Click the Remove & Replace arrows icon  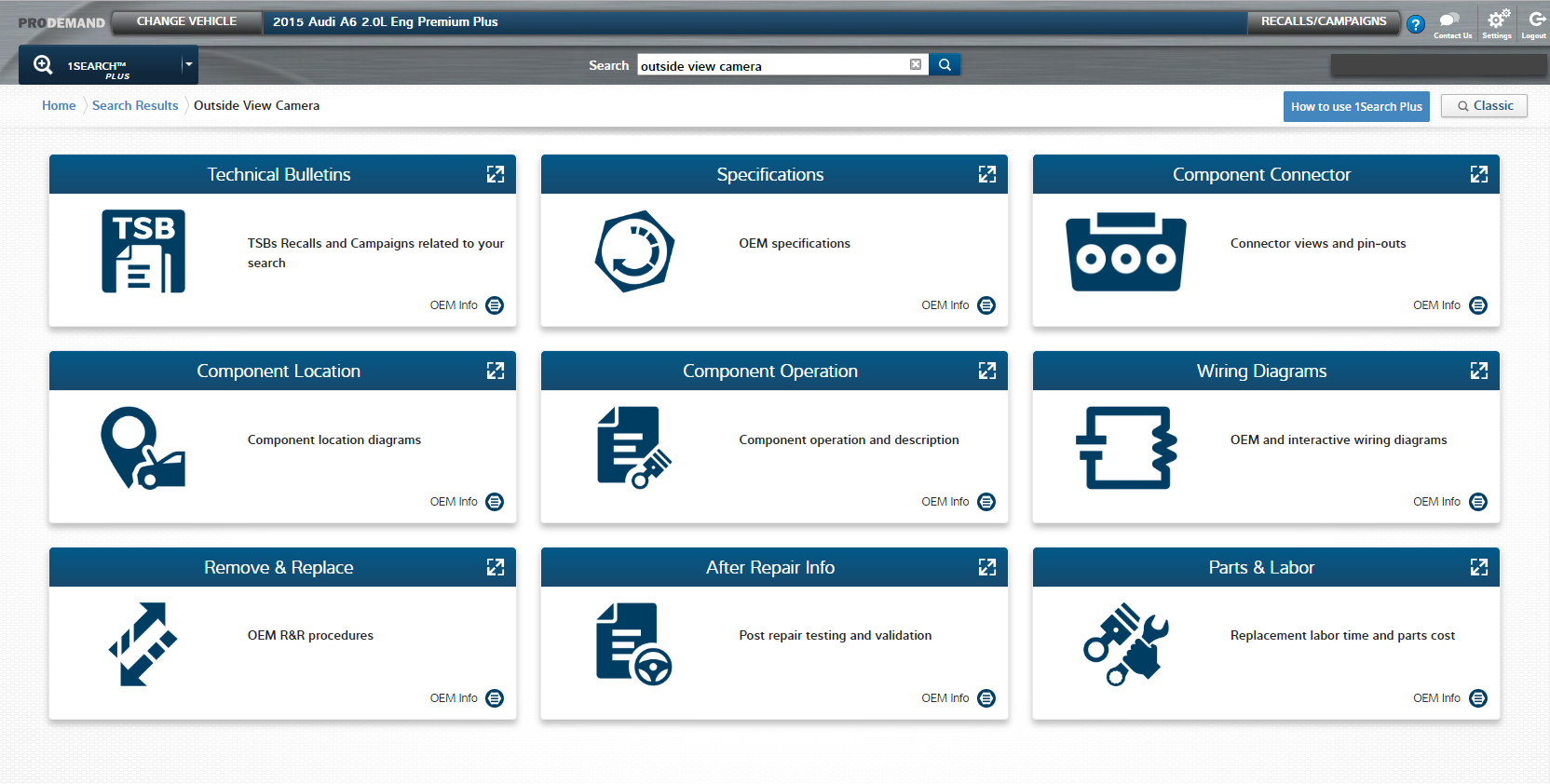coord(143,644)
